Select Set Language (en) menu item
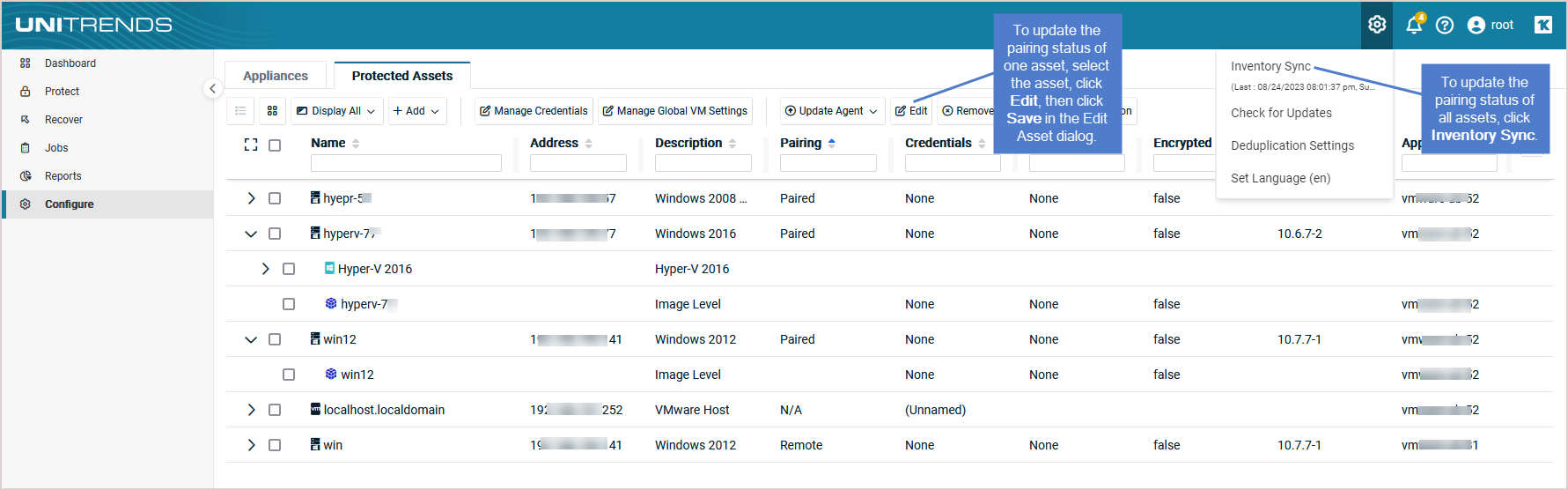Screen dimensions: 1568x490 click(x=1280, y=178)
